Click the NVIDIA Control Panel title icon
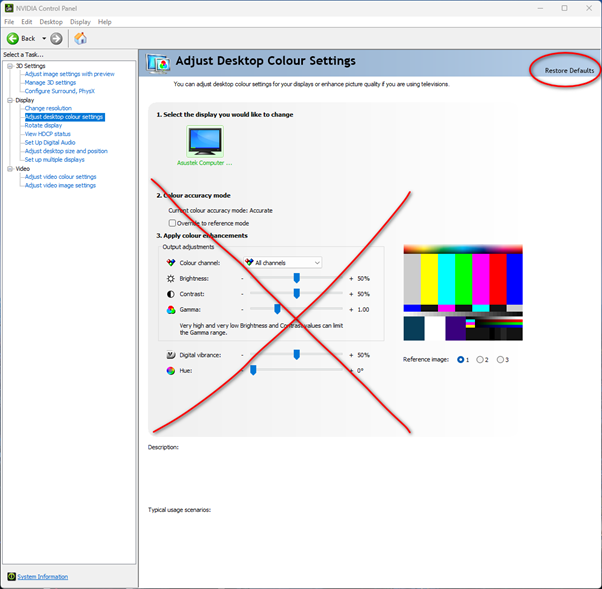This screenshot has height=589, width=602. [x=8, y=8]
